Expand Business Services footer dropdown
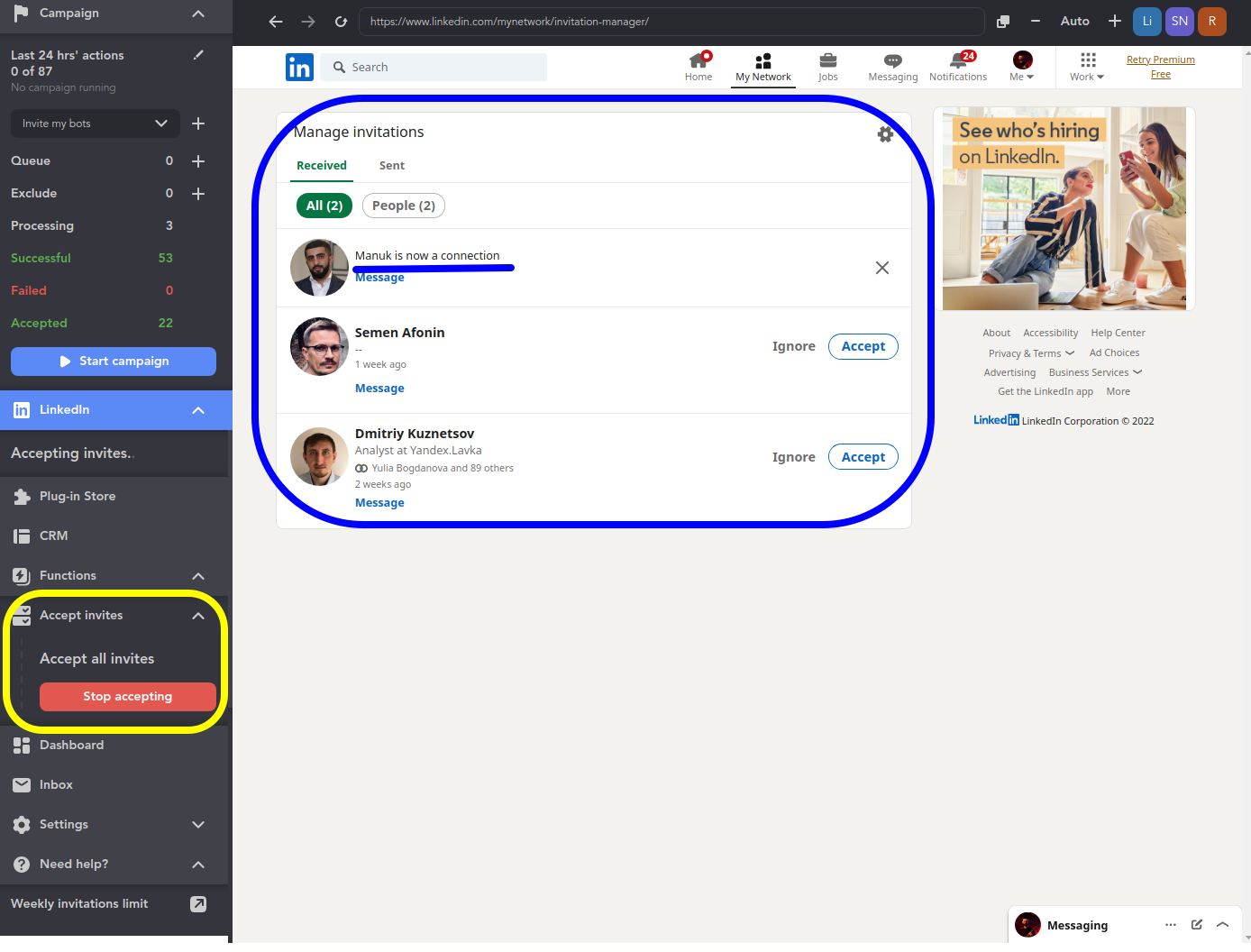The height and width of the screenshot is (952, 1251). (1095, 372)
